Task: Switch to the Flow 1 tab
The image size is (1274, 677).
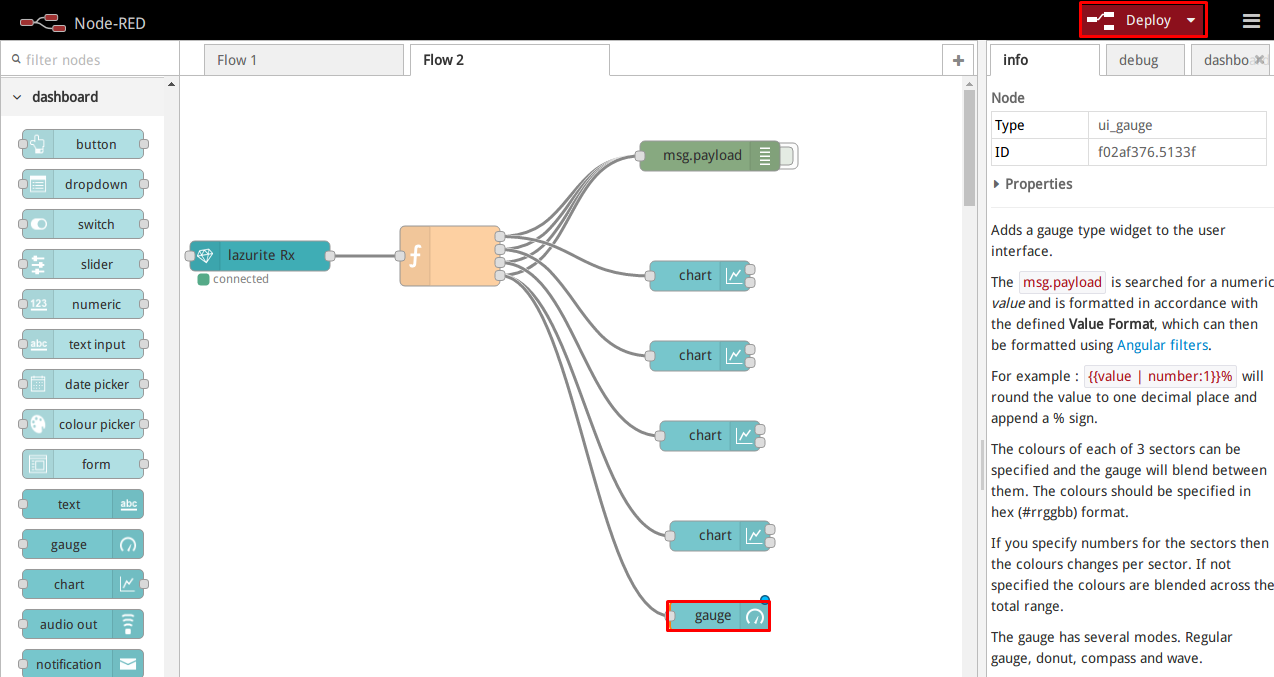Action: pos(305,60)
